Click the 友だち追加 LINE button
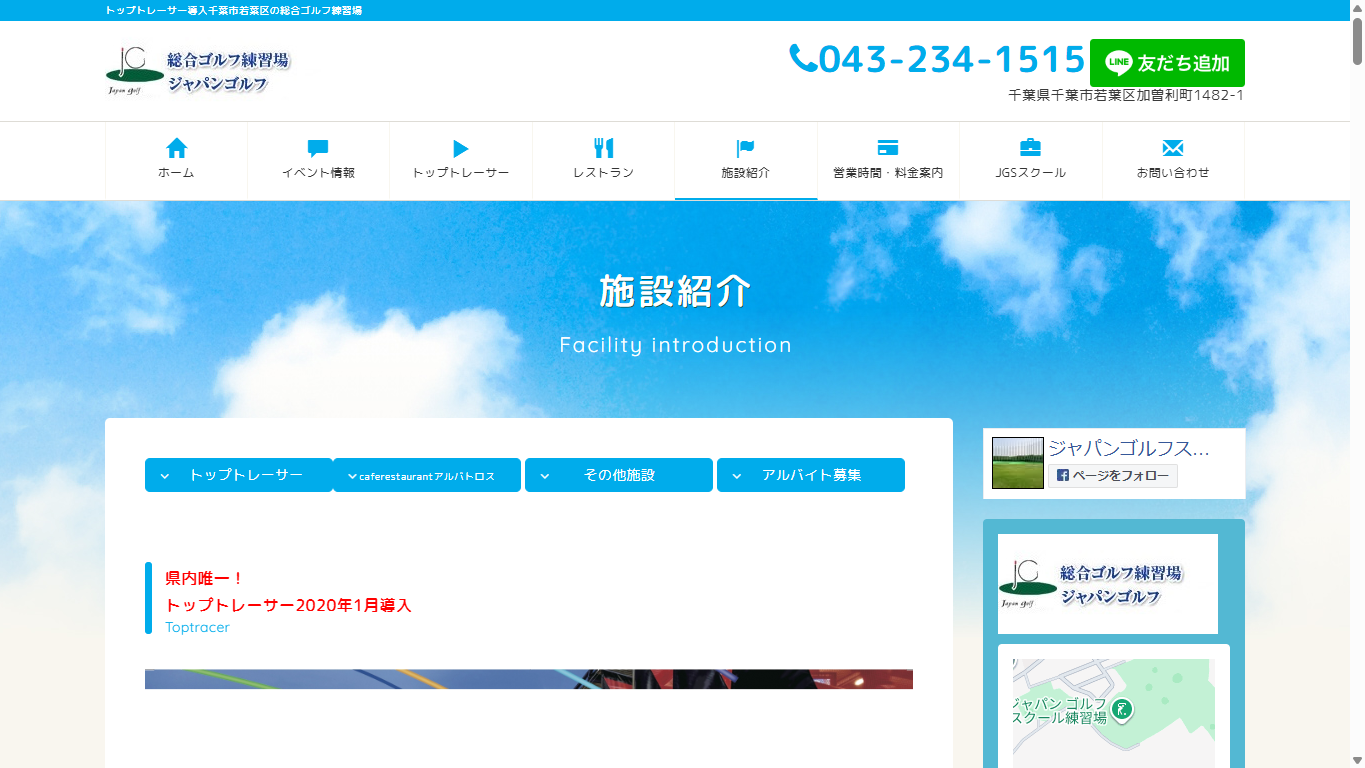Screen dimensions: 1365x768 pyautogui.click(x=1167, y=63)
